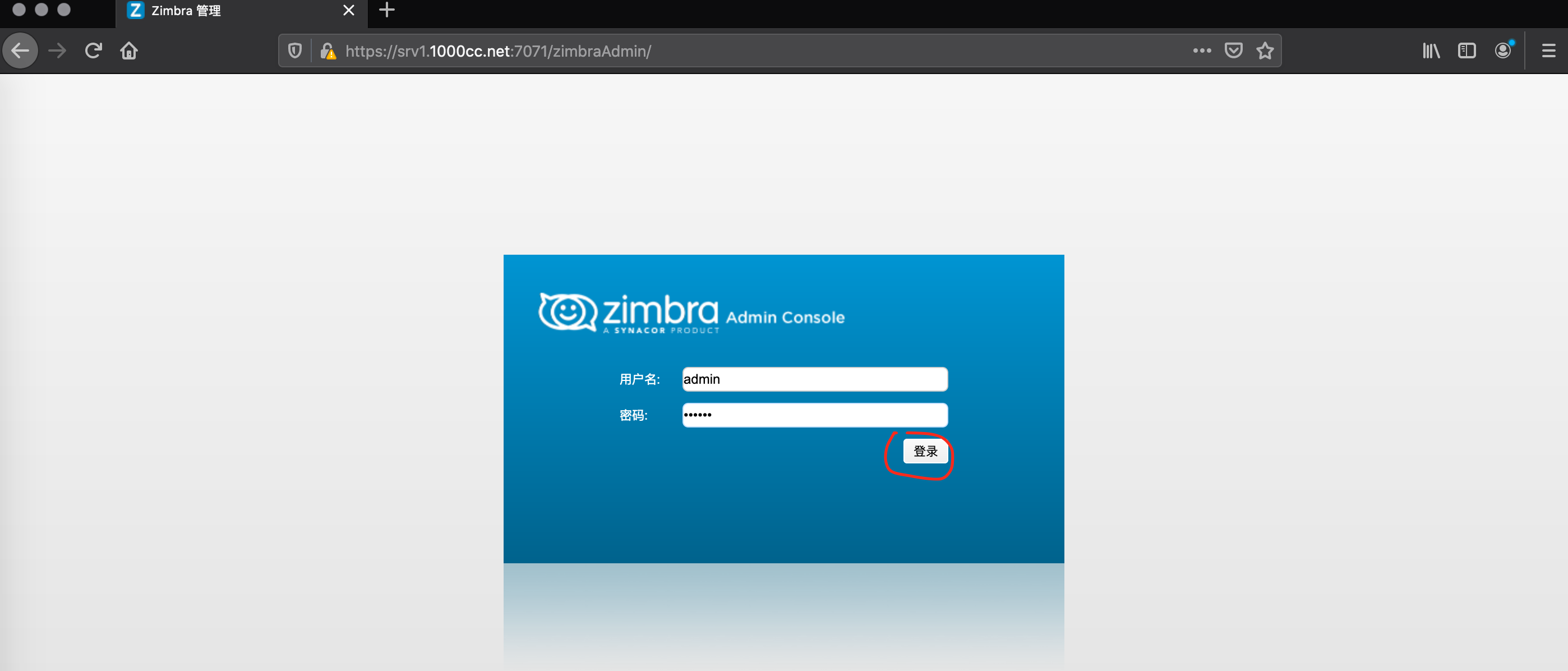This screenshot has height=671, width=1568.
Task: Save page to Pocket icon
Action: (x=1233, y=50)
